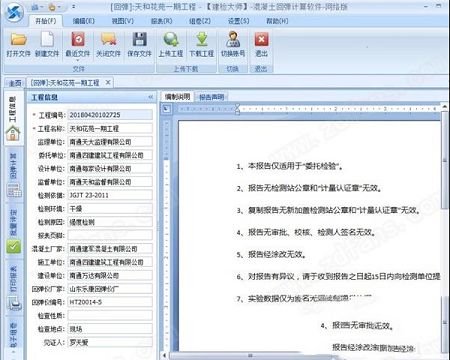Click the line '5、报告经涂改无效'
This screenshot has width=450, height=360.
pos(271,254)
